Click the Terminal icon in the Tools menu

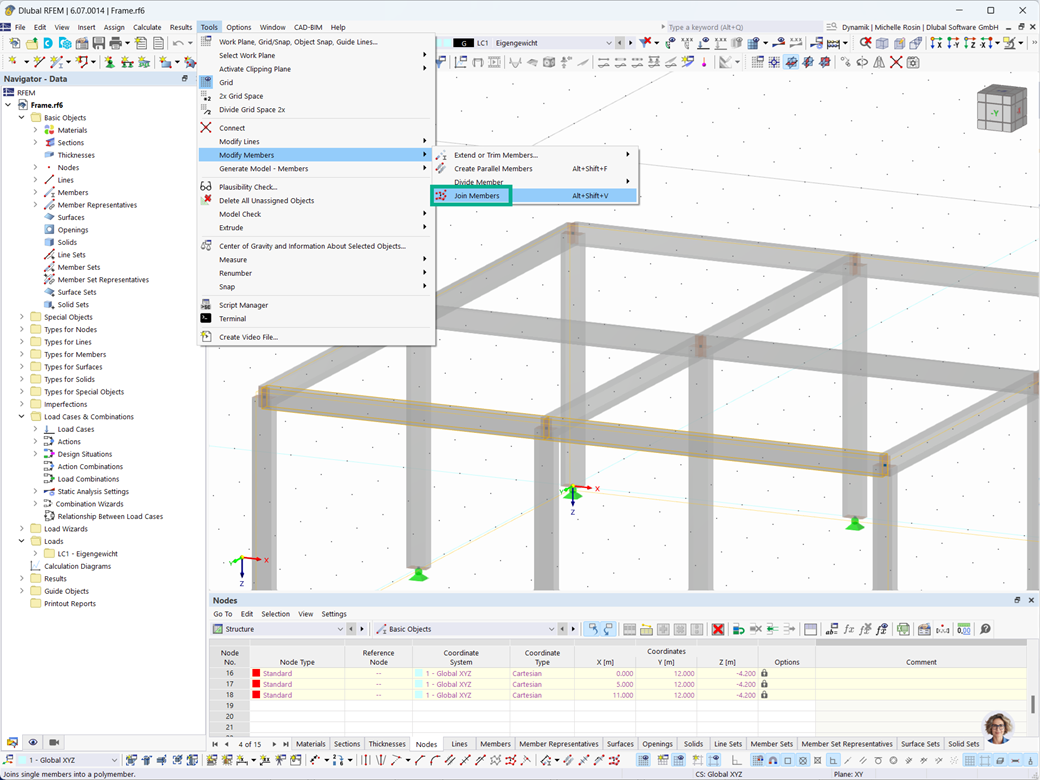click(206, 318)
